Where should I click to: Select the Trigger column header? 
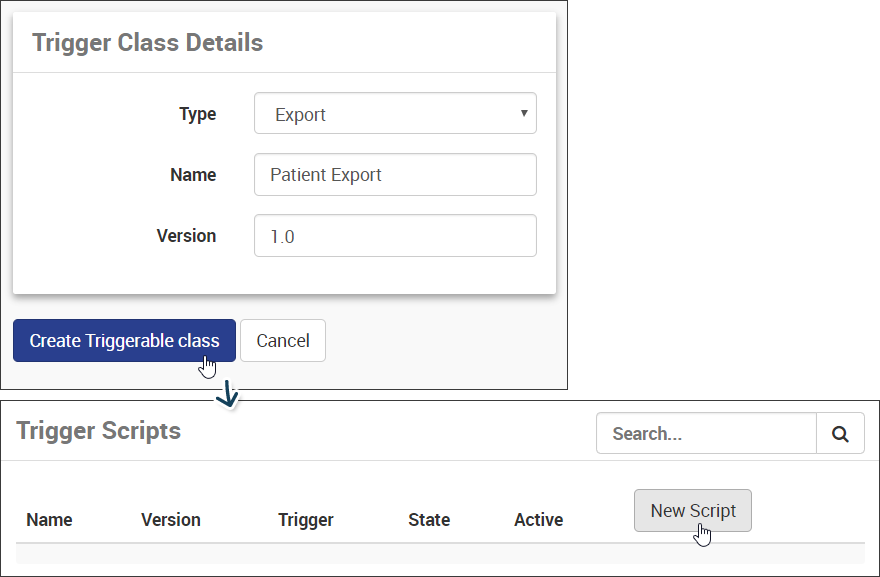coord(306,520)
